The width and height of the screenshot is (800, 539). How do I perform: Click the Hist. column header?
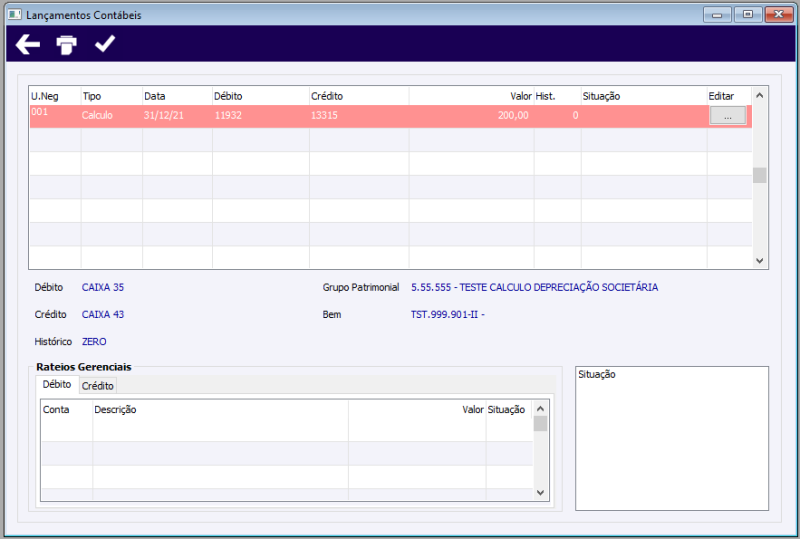click(558, 96)
